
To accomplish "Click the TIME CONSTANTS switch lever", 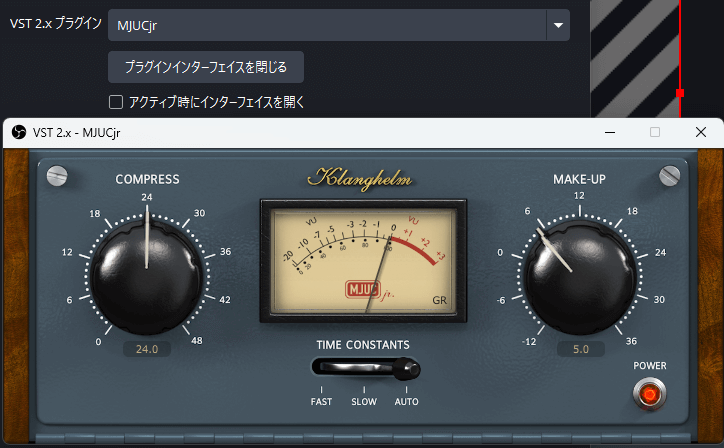I will (x=405, y=369).
